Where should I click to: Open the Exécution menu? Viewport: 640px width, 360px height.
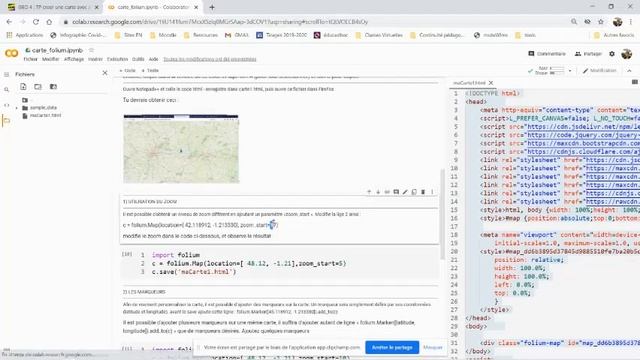click(118, 59)
